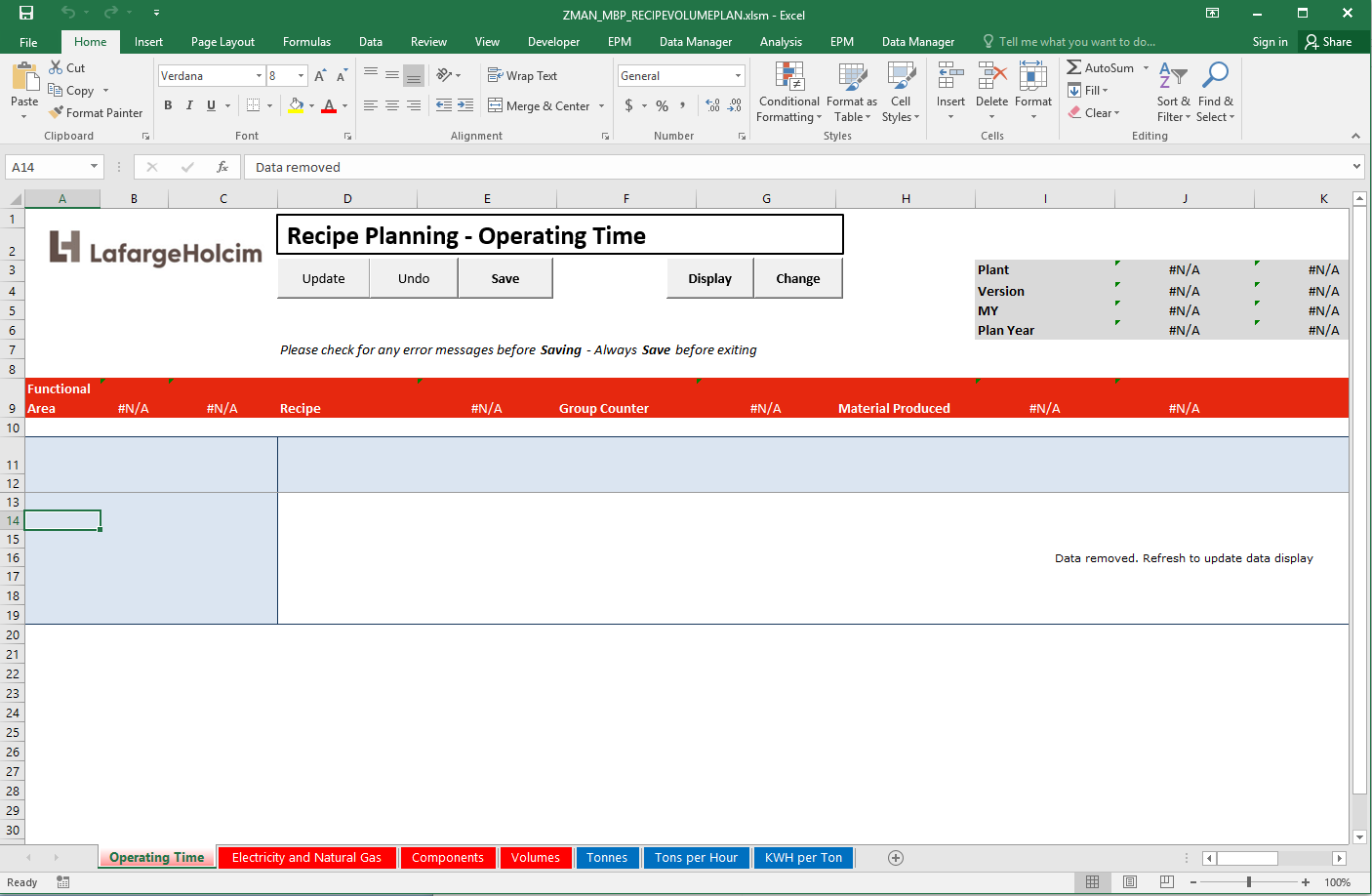Toggle center horizontal alignment
Screen dimensions: 1372x896
[392, 105]
